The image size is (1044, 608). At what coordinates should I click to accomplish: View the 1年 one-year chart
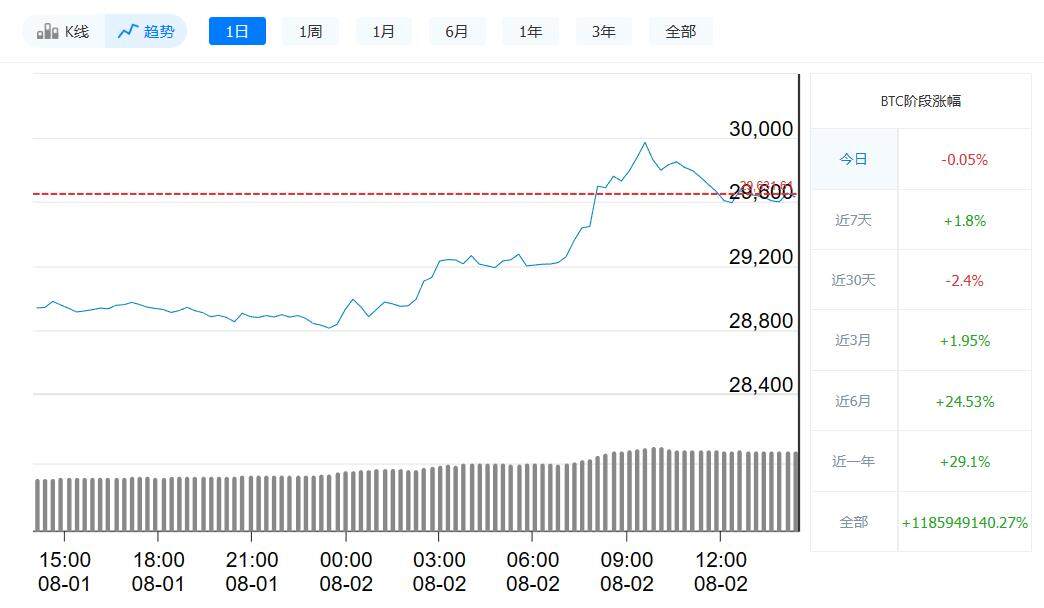tap(530, 31)
